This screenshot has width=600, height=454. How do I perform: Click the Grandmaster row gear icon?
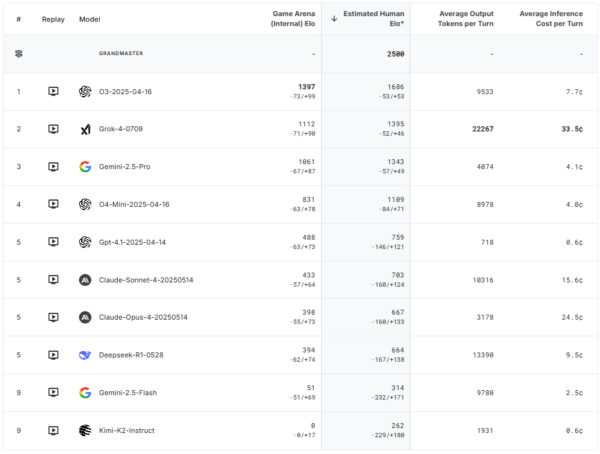18,53
